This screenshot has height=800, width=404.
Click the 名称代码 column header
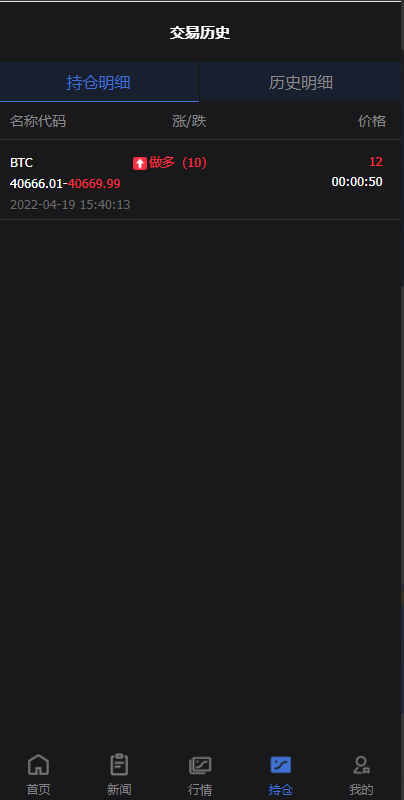(38, 121)
